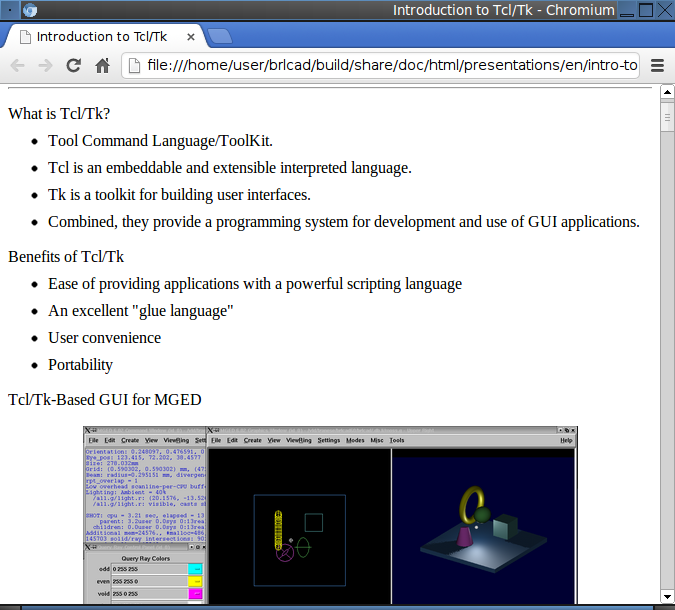The width and height of the screenshot is (675, 610).
Task: Open the Chromium hamburger menu
Action: click(x=657, y=66)
